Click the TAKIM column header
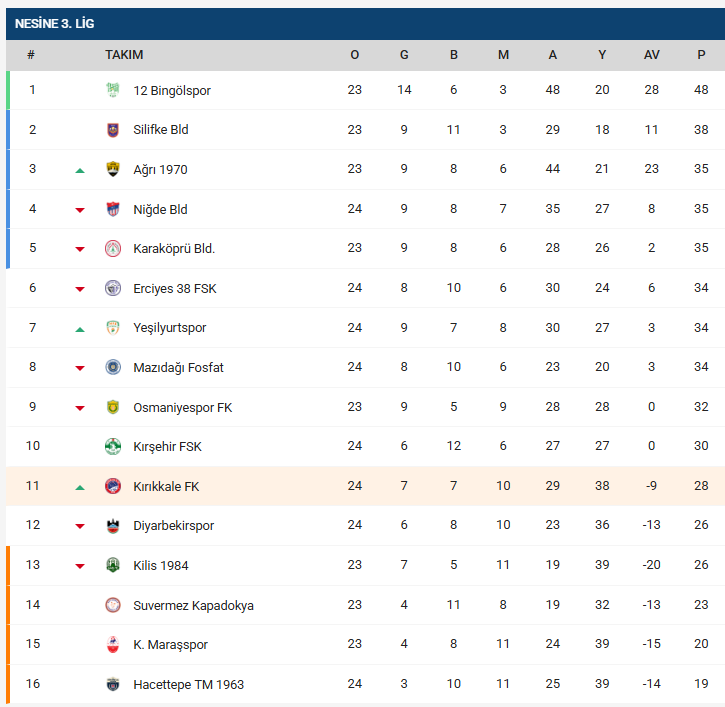Viewport: 725px width, 707px height. click(124, 55)
